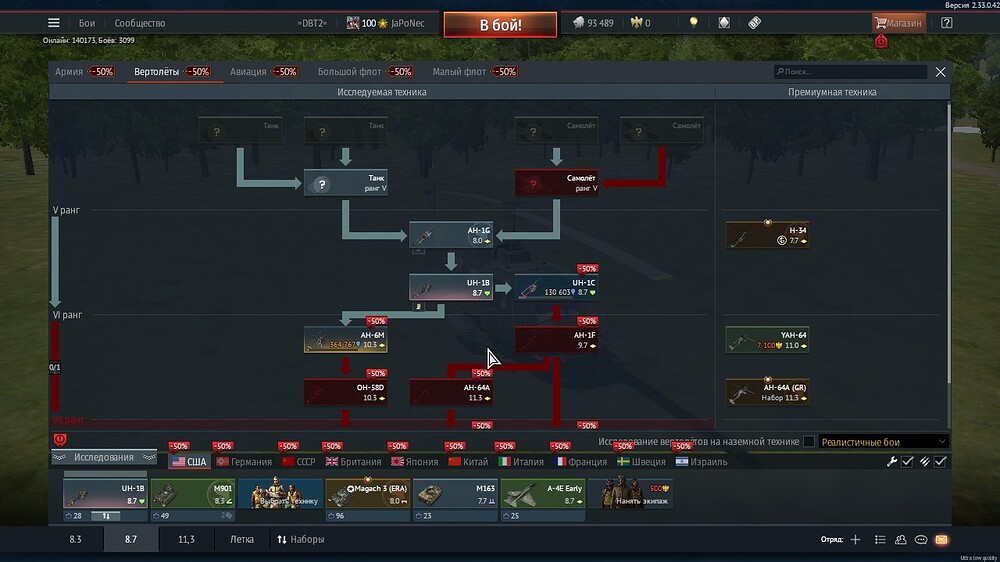
Task: Switch to the Армия tab
Action: tap(69, 71)
